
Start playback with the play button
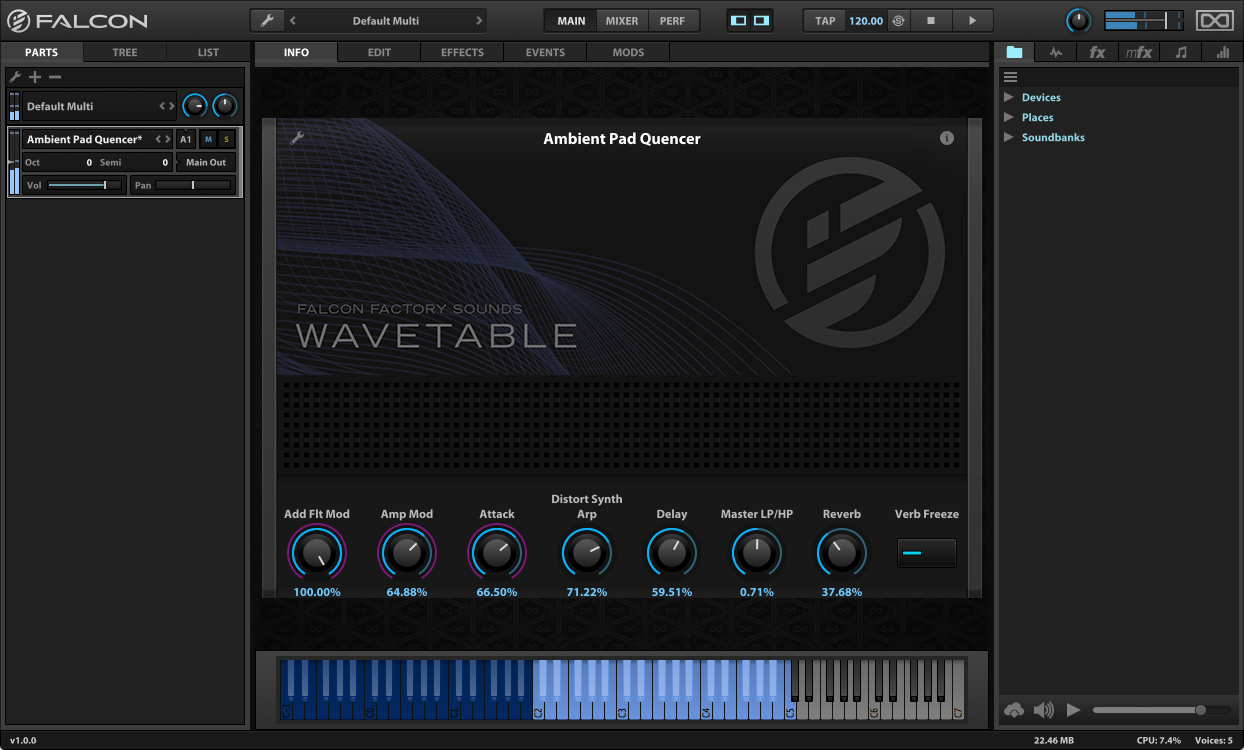click(972, 20)
